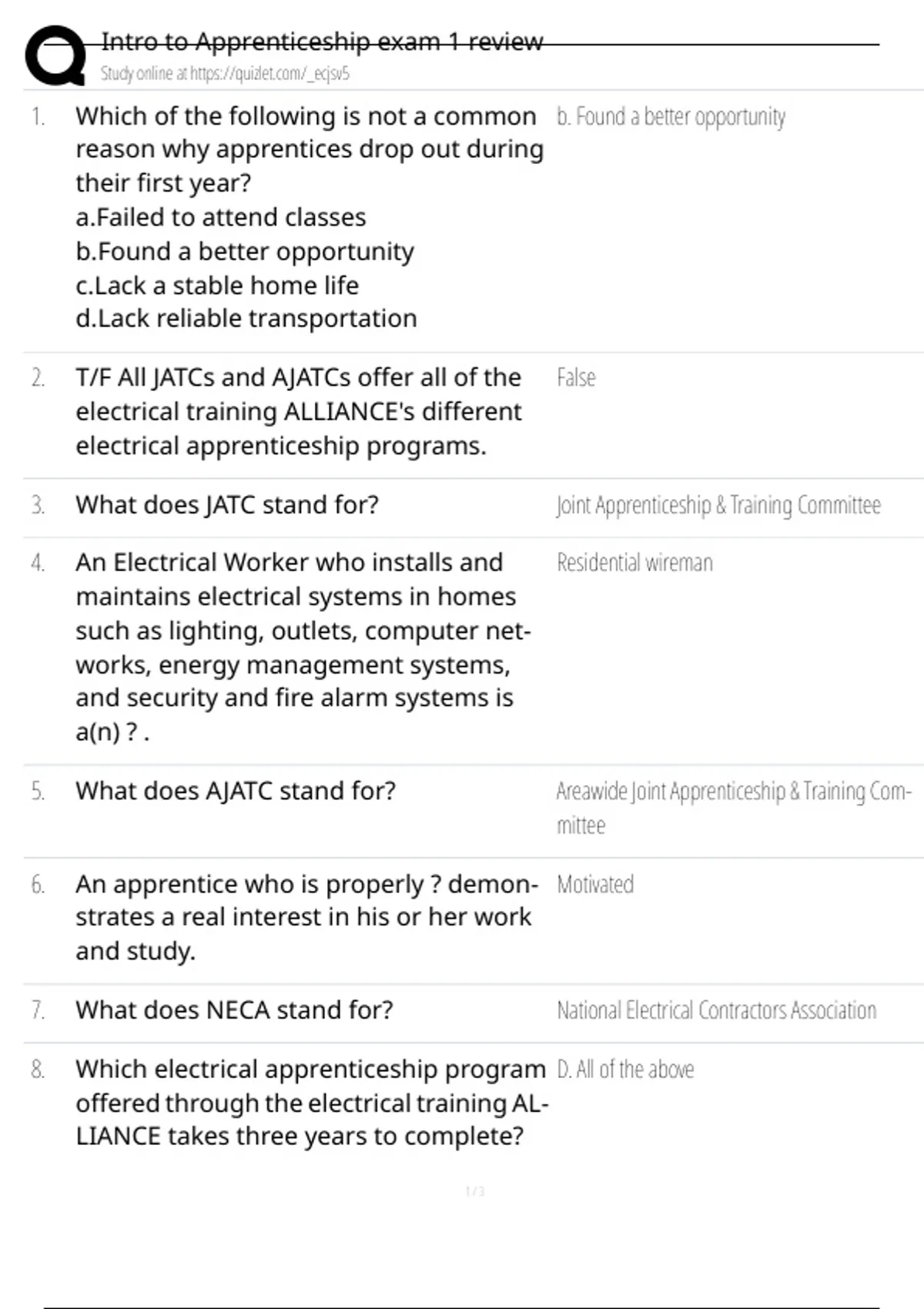The image size is (924, 1309).
Task: Click the title 'Intro to Apprenticeship exam 1 review'
Action: (x=322, y=42)
